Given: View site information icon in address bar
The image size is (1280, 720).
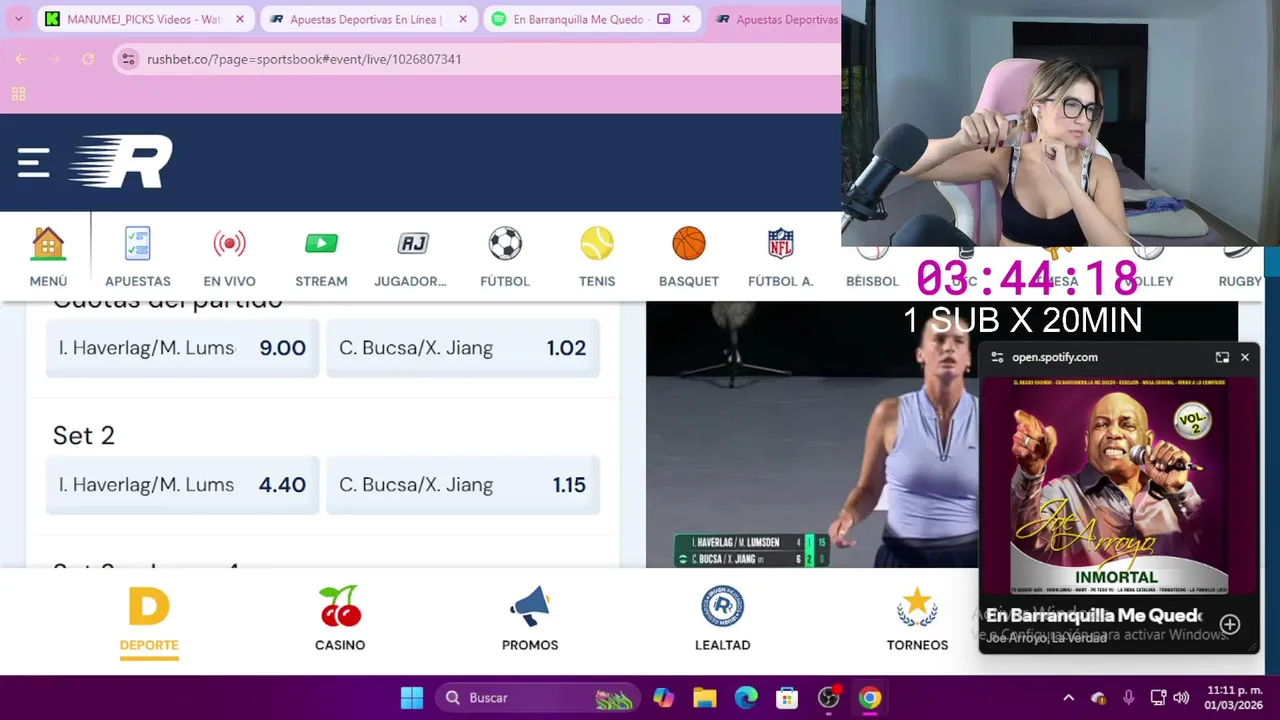Looking at the screenshot, I should pos(128,59).
